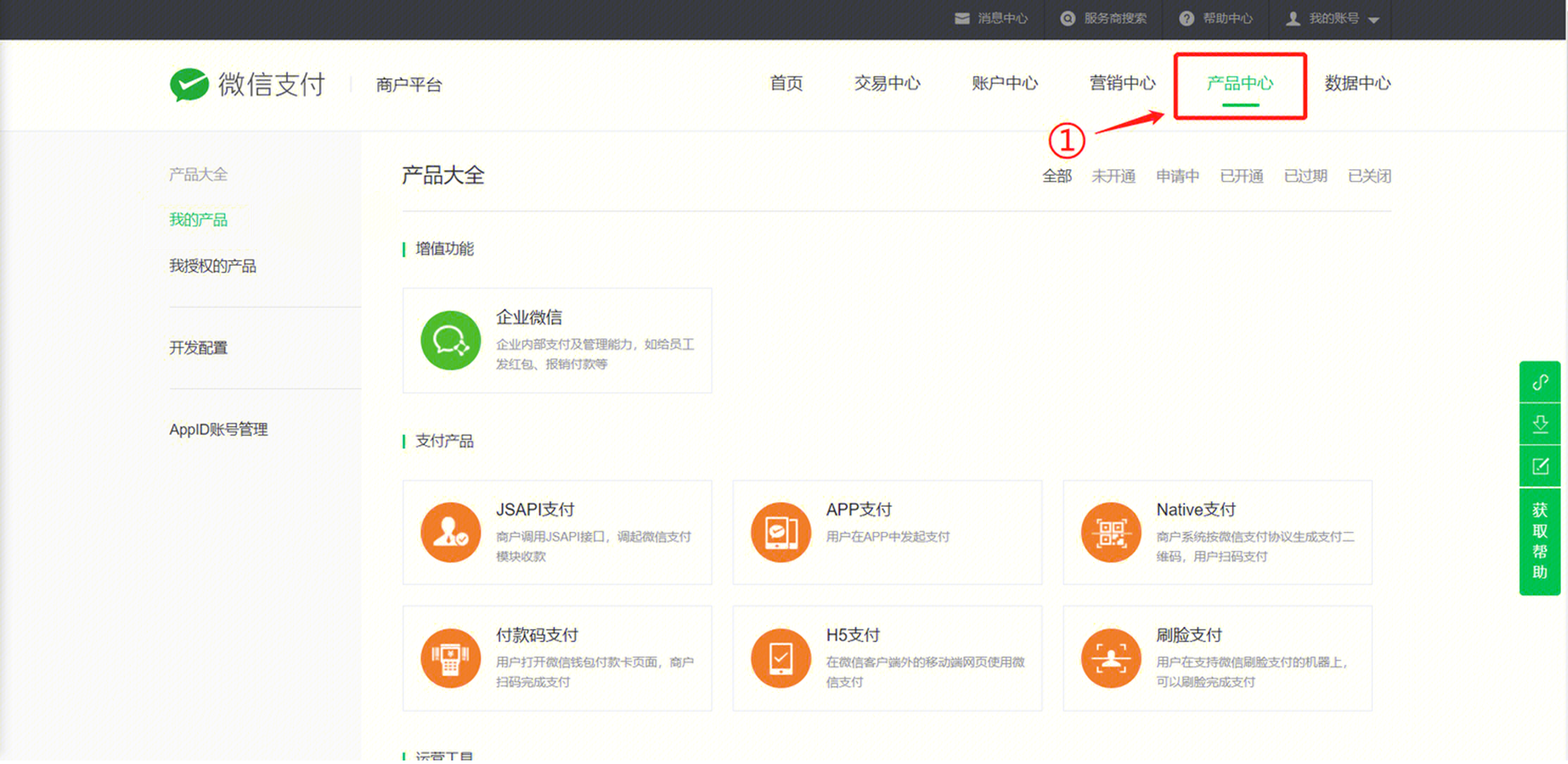Open 产品大全 in the left sidebar

(x=198, y=175)
